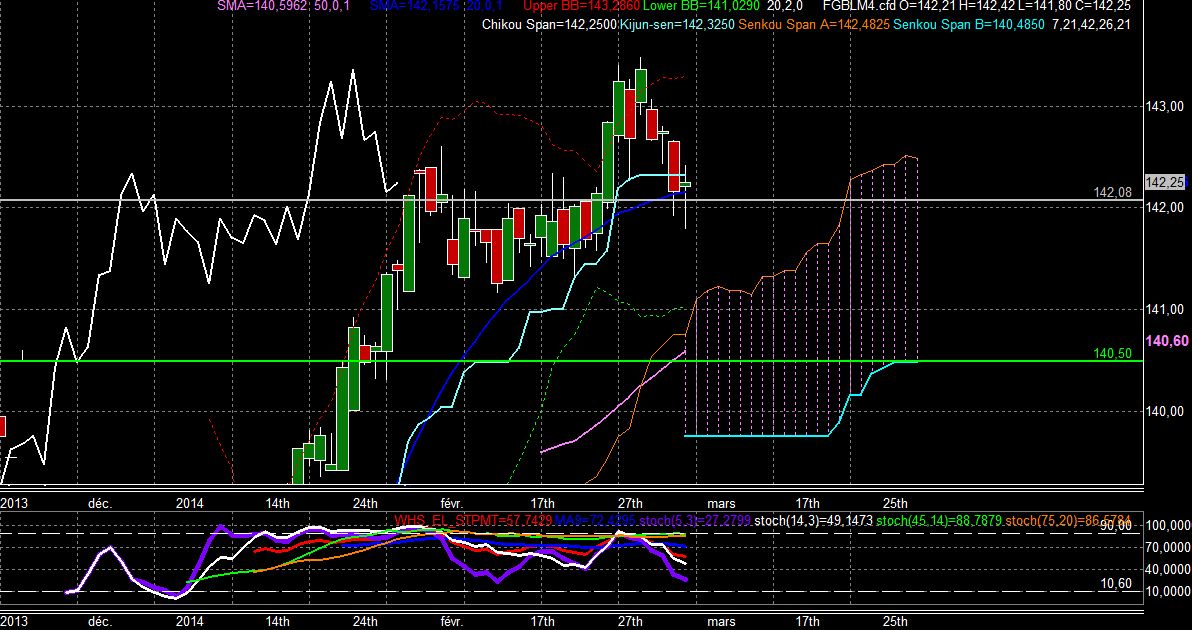
Task: Click the 24th date under the main chart
Action: coord(366,503)
